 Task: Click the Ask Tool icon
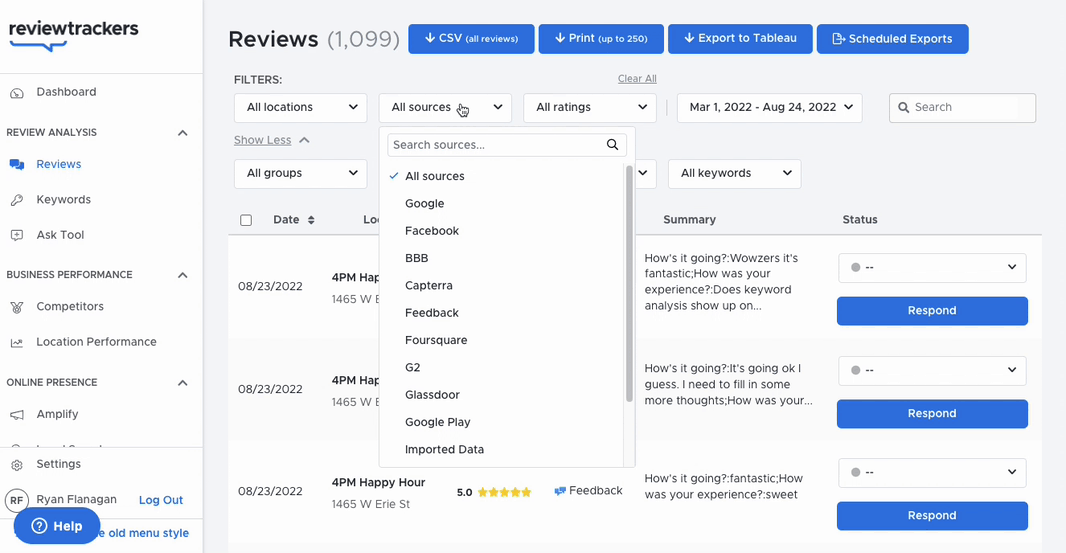[x=17, y=235]
